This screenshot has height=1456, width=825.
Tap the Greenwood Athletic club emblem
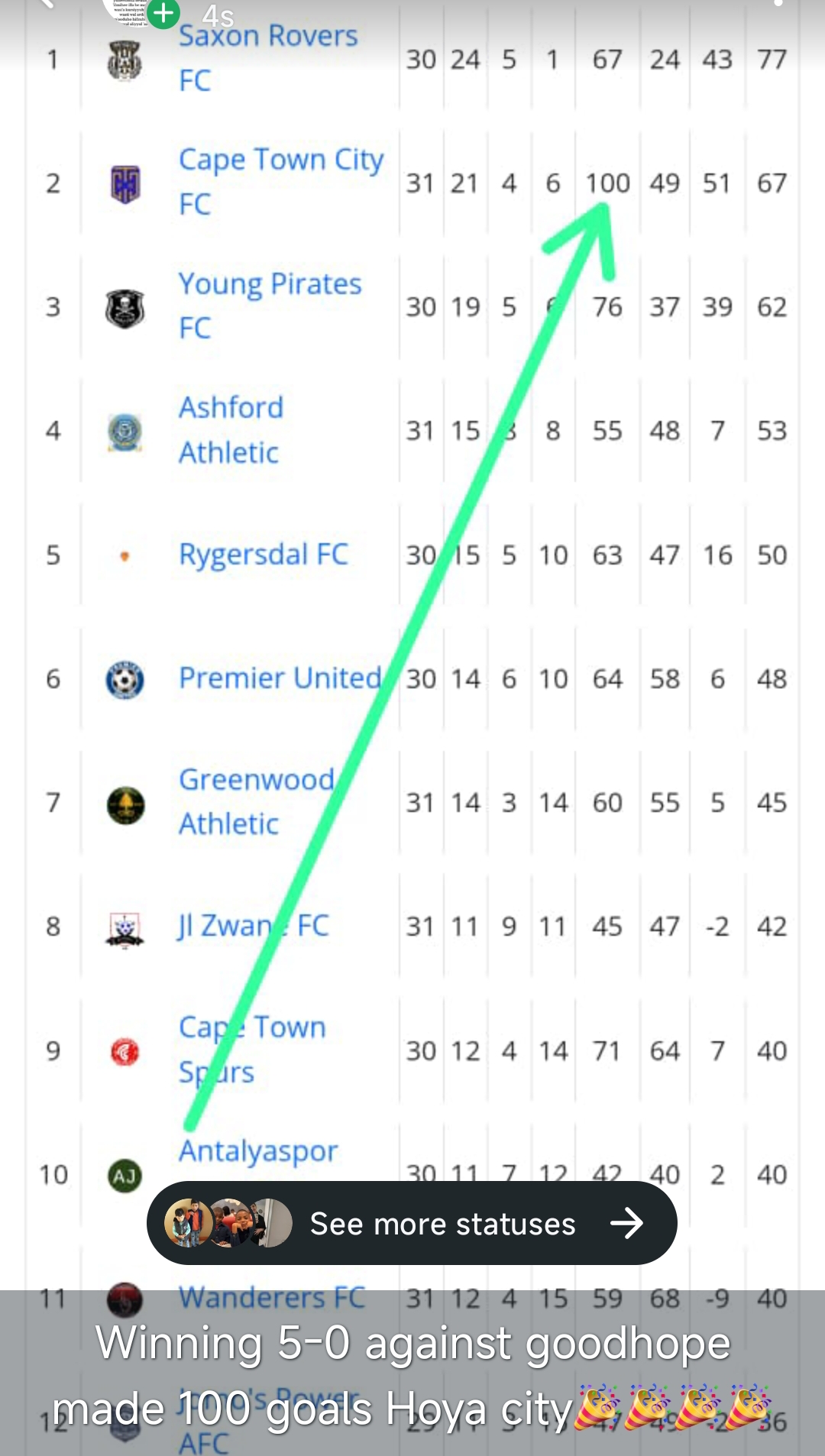point(125,804)
